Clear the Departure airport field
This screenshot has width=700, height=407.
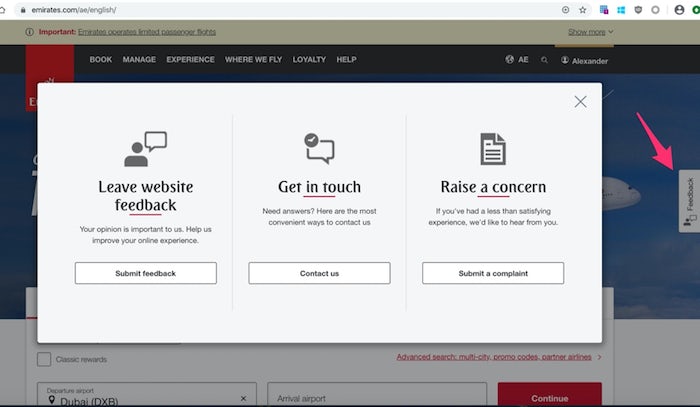[x=243, y=397]
